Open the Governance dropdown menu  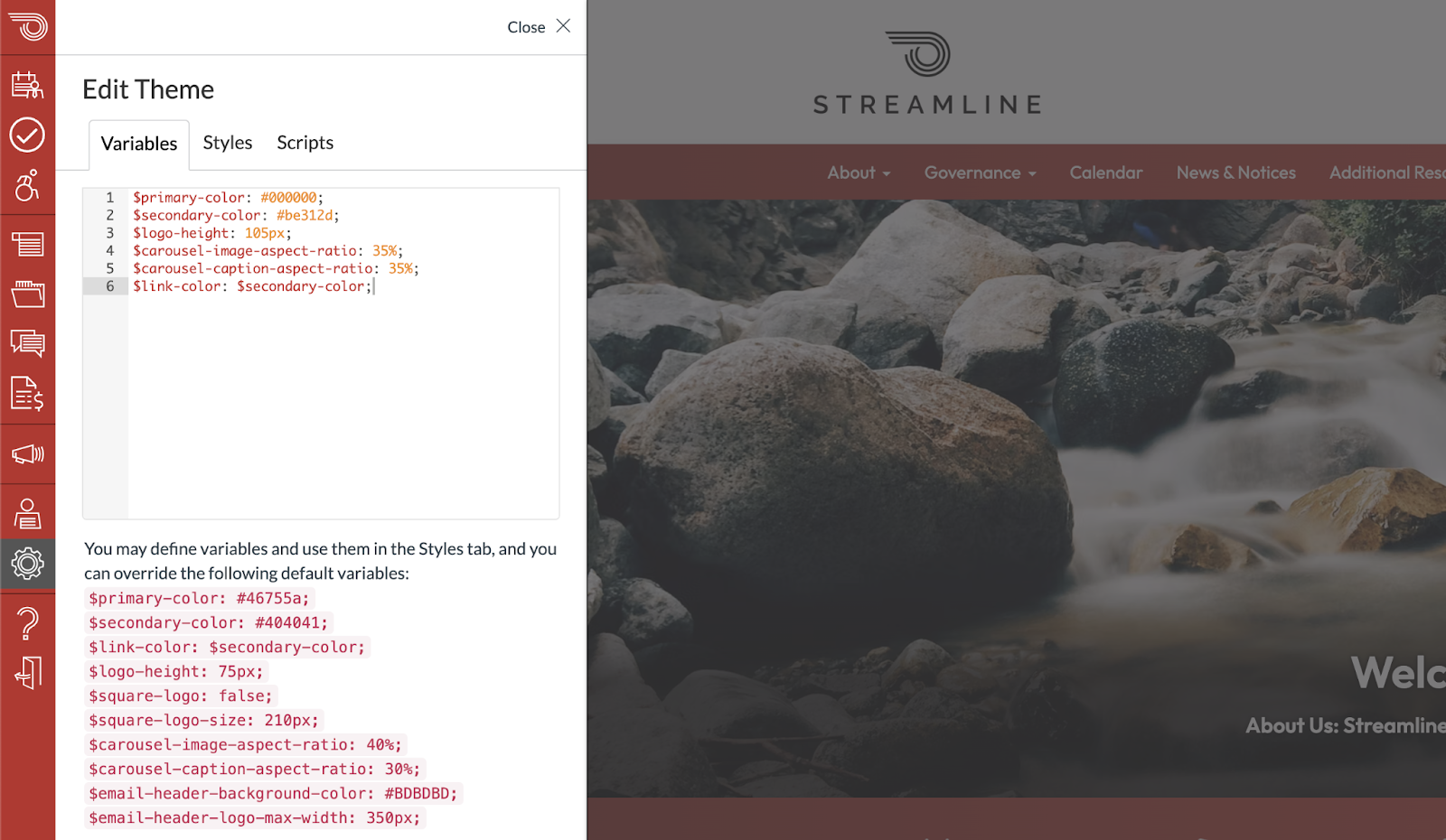[x=979, y=173]
